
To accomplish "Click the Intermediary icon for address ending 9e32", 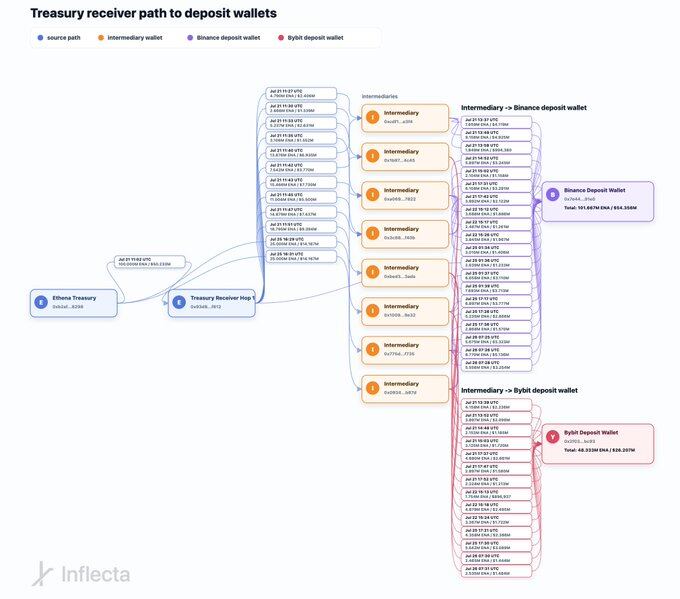I will (372, 310).
